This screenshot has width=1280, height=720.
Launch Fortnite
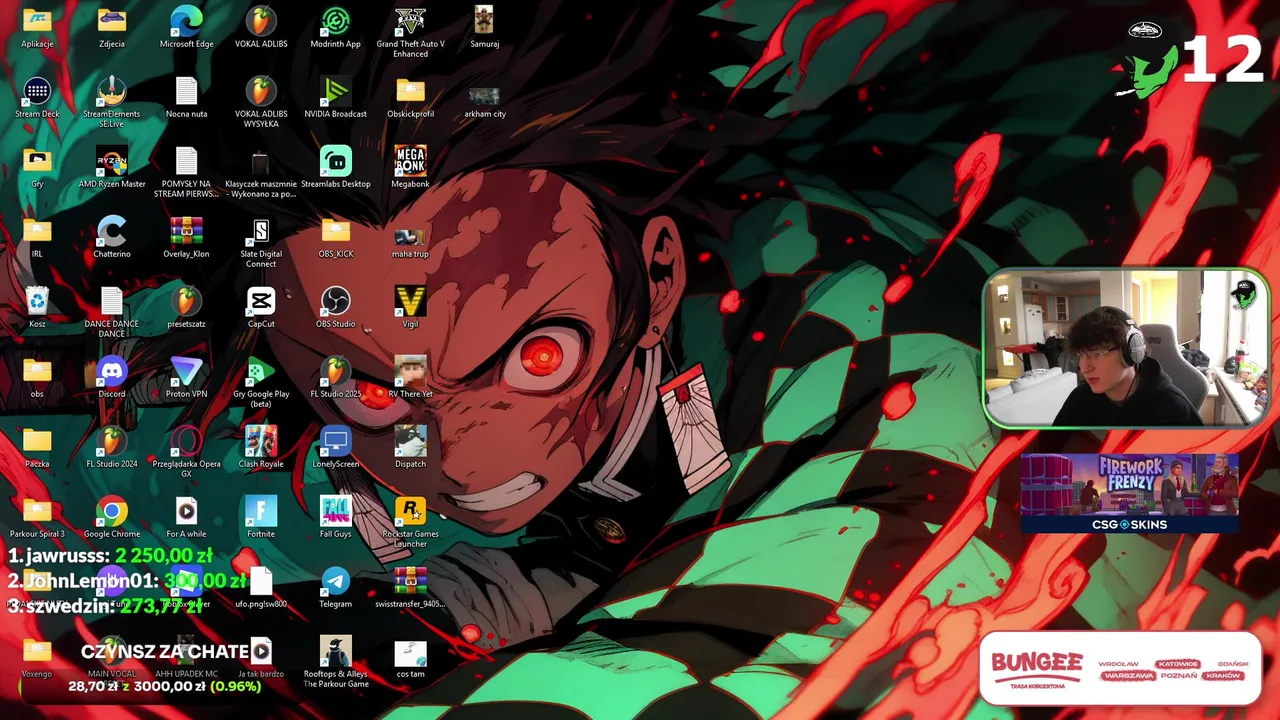pos(261,518)
